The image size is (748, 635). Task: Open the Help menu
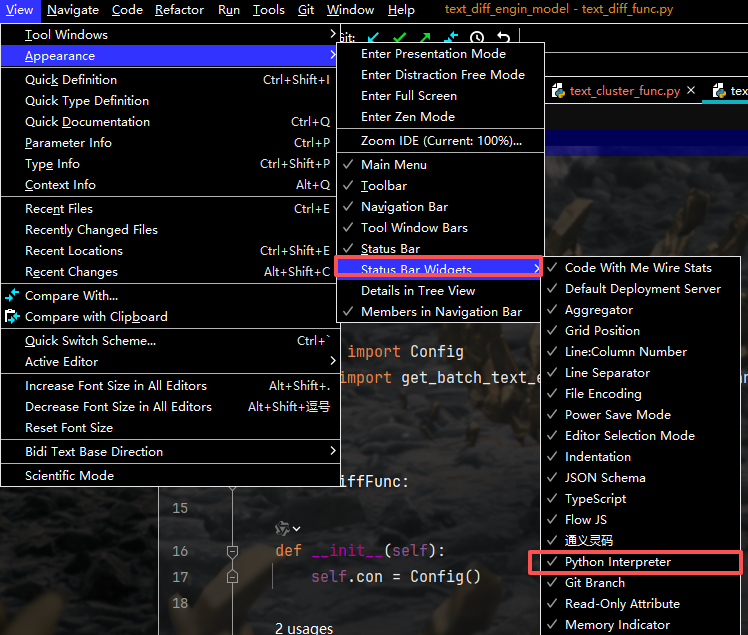[x=401, y=10]
